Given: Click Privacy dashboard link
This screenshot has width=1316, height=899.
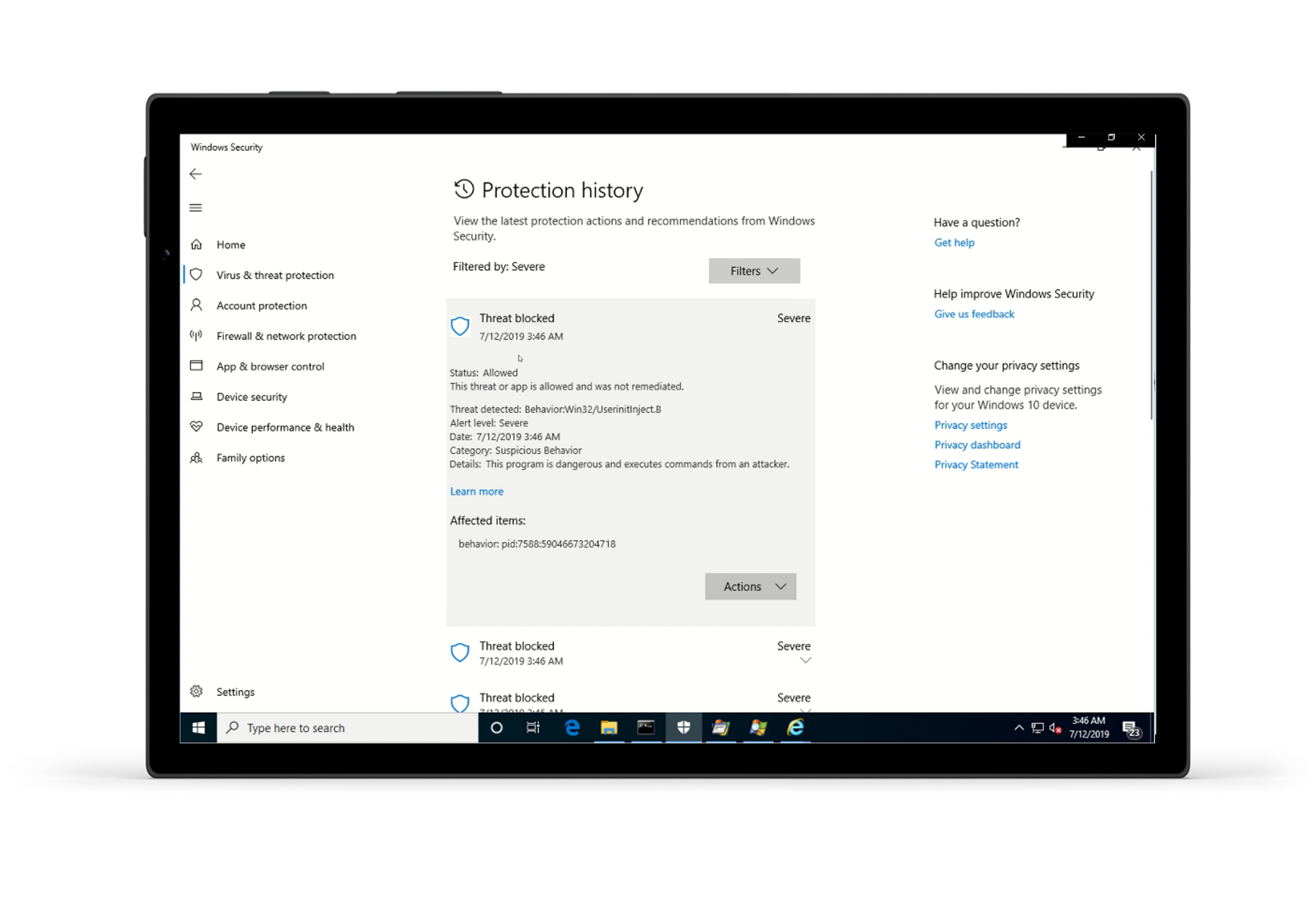Looking at the screenshot, I should click(977, 445).
